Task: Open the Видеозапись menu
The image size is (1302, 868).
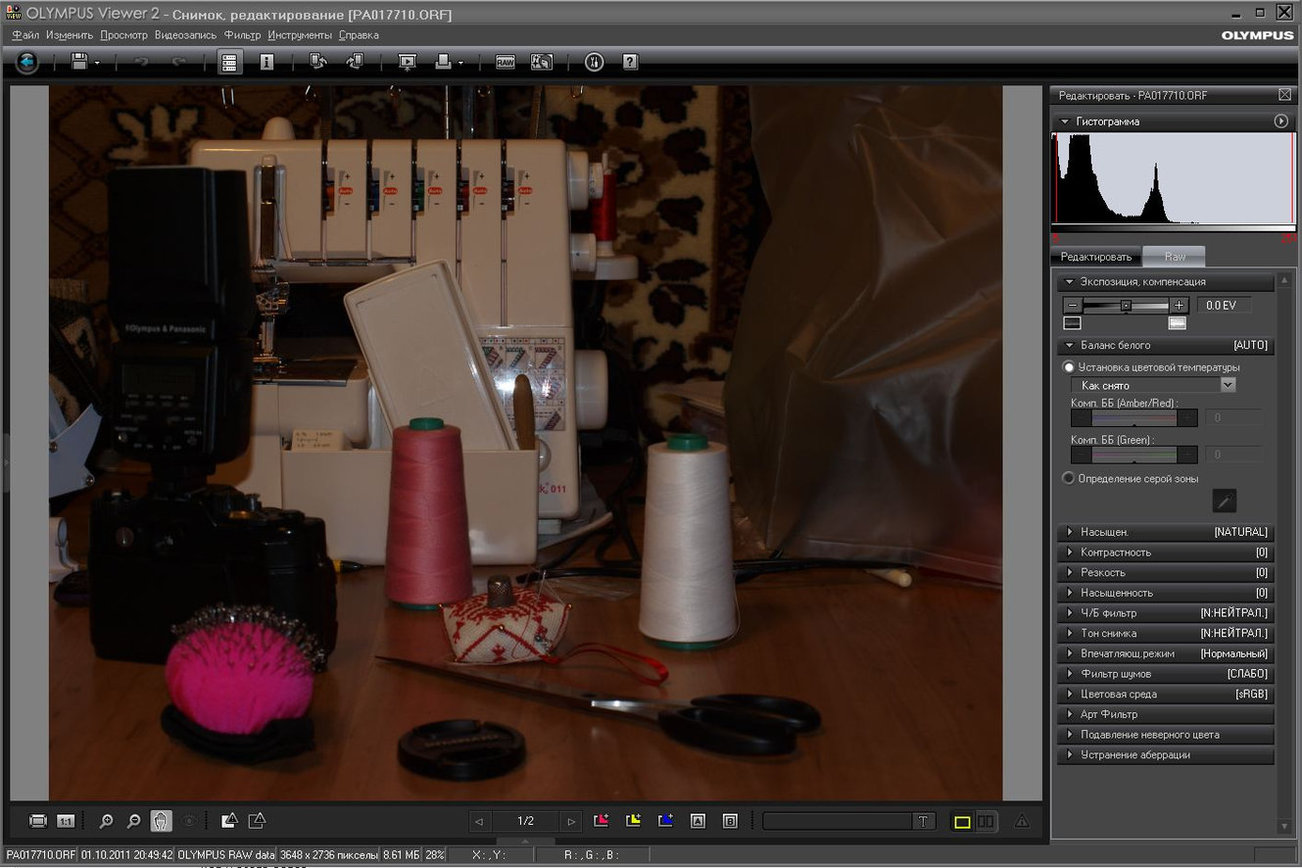Action: click(x=186, y=35)
